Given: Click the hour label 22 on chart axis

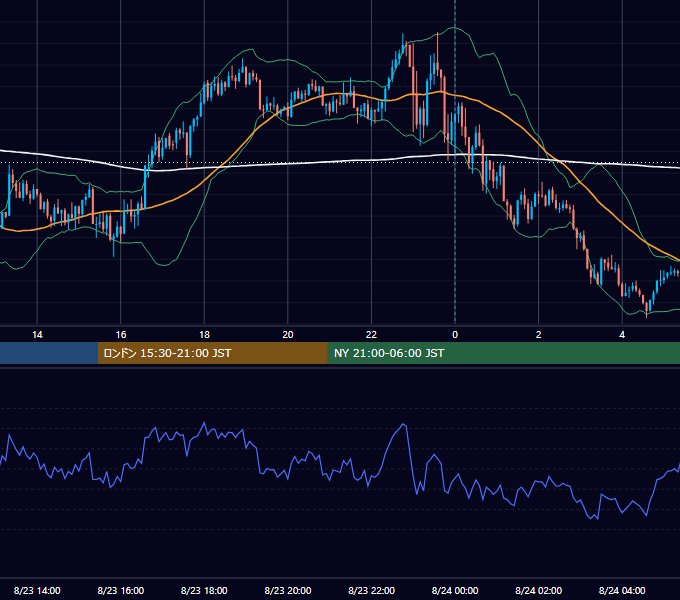Looking at the screenshot, I should (x=371, y=335).
